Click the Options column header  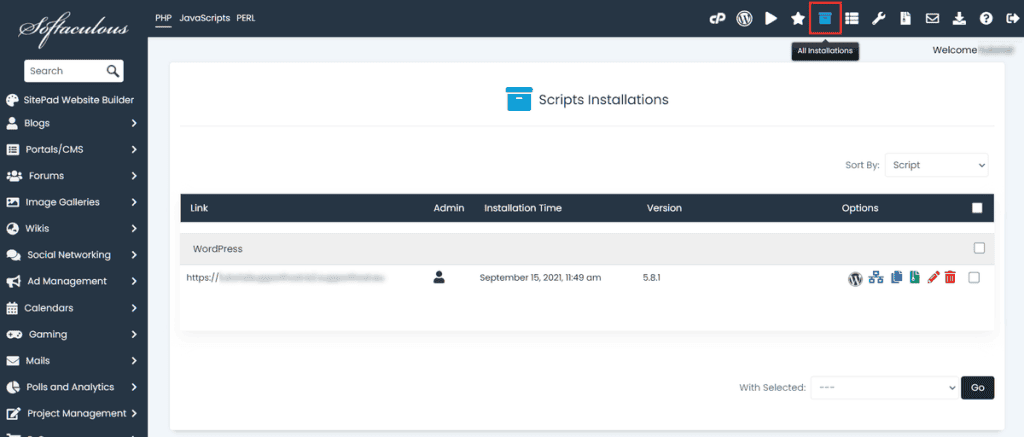tap(860, 208)
